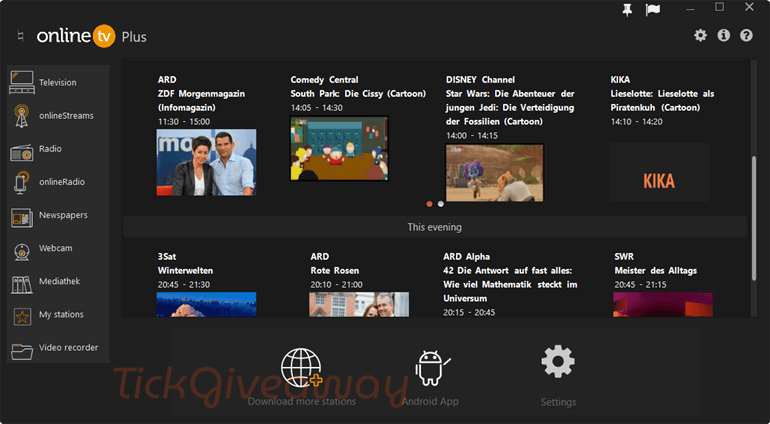Open the Star Wars Disney Channel thumbnail
This screenshot has height=424, width=770.
click(495, 172)
